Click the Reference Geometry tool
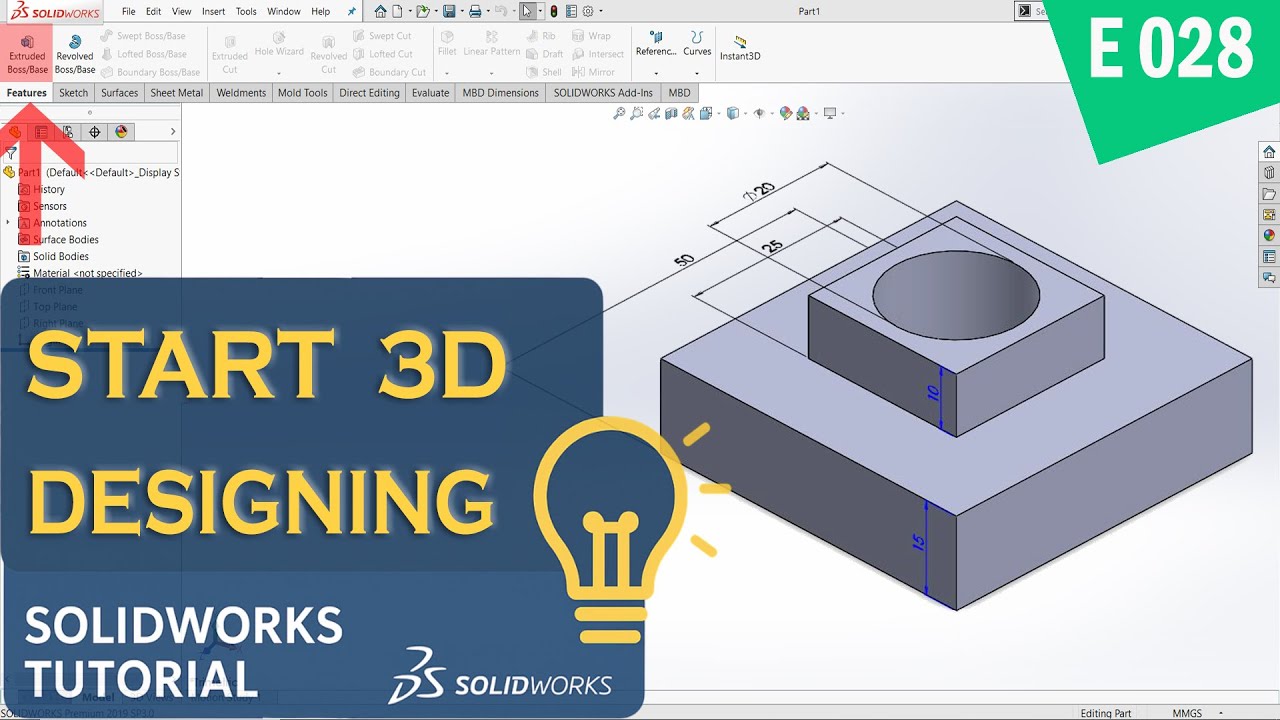The image size is (1280, 720). 656,45
